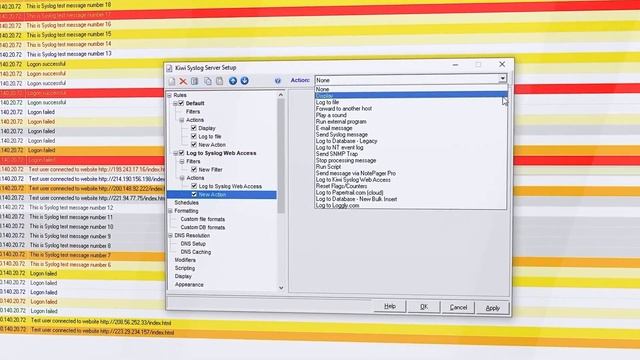Click the Help button

point(390,306)
